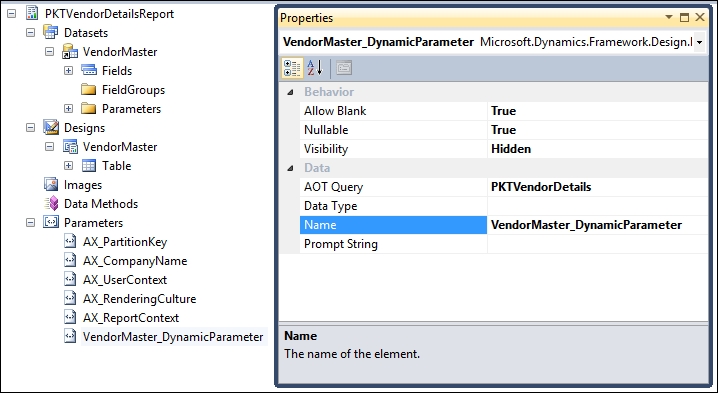718x393 pixels.
Task: Collapse the Behavior category in Properties
Action: [x=290, y=92]
